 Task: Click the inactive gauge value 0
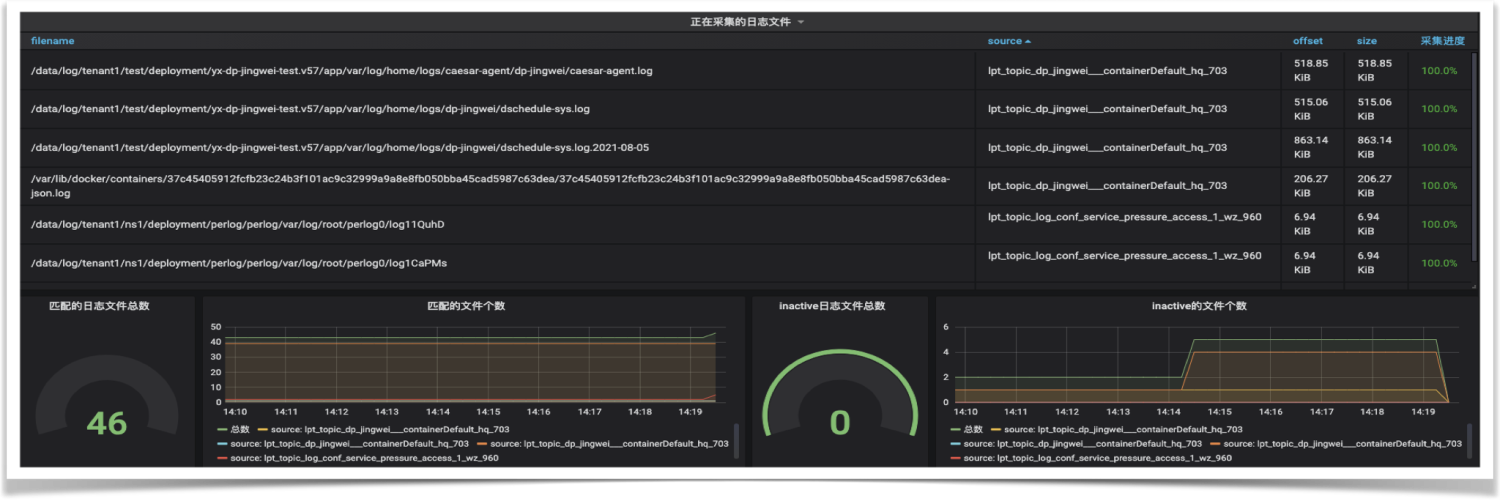tap(840, 423)
